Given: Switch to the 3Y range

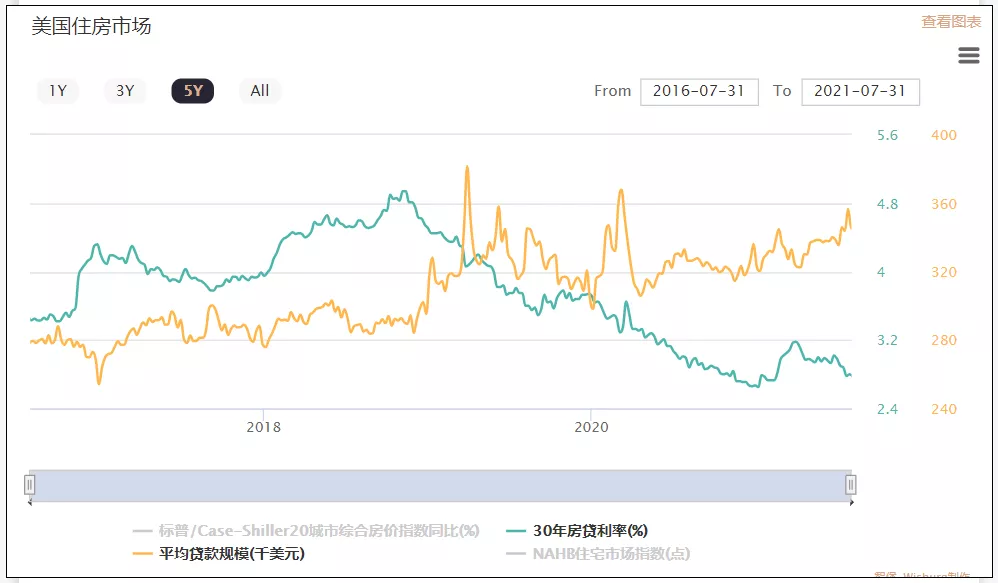Looking at the screenshot, I should pos(125,91).
